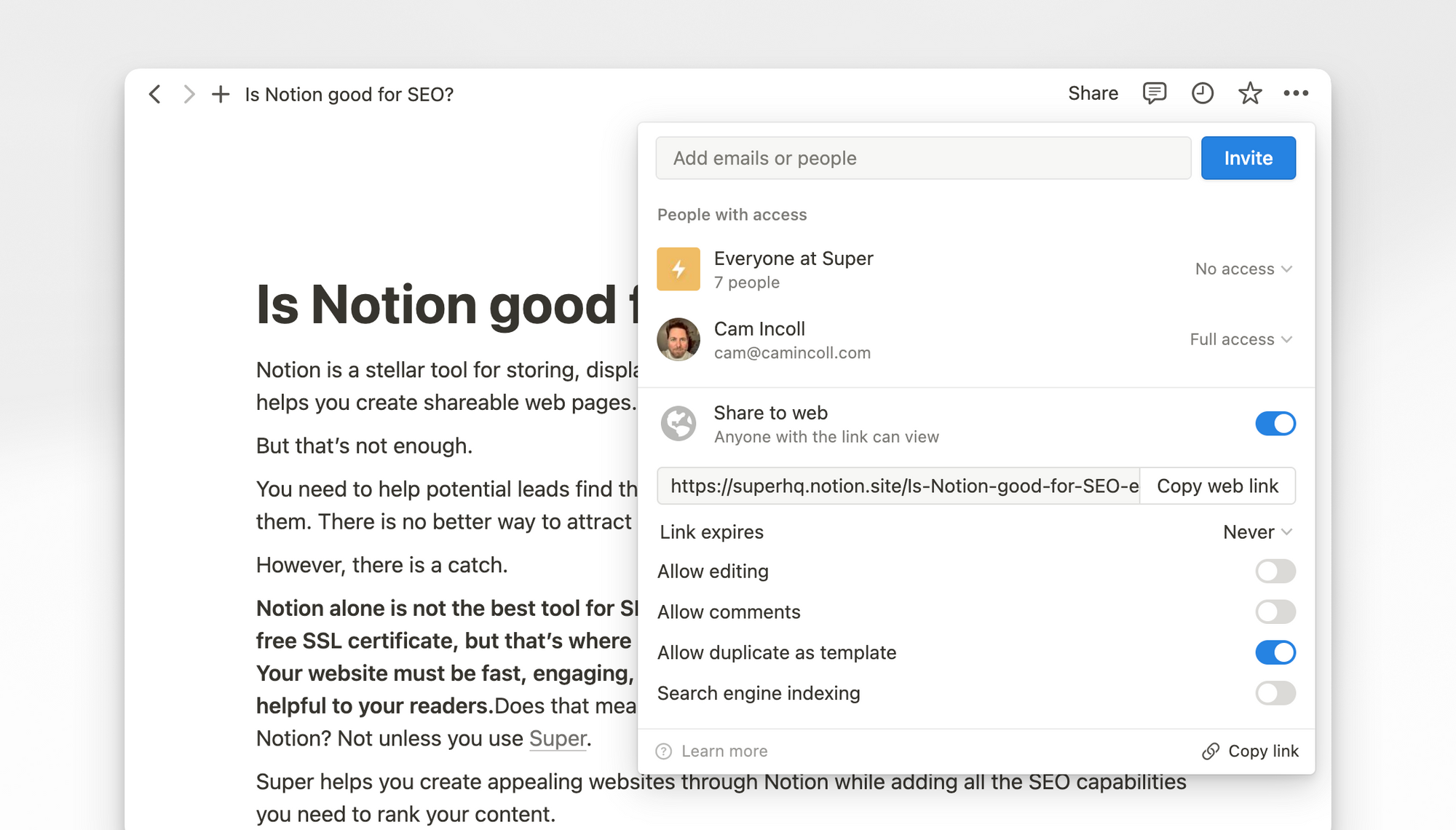Click the breadcrumb title Is Notion good for SEO?
Viewport: 1456px width, 830px height.
pyautogui.click(x=349, y=95)
